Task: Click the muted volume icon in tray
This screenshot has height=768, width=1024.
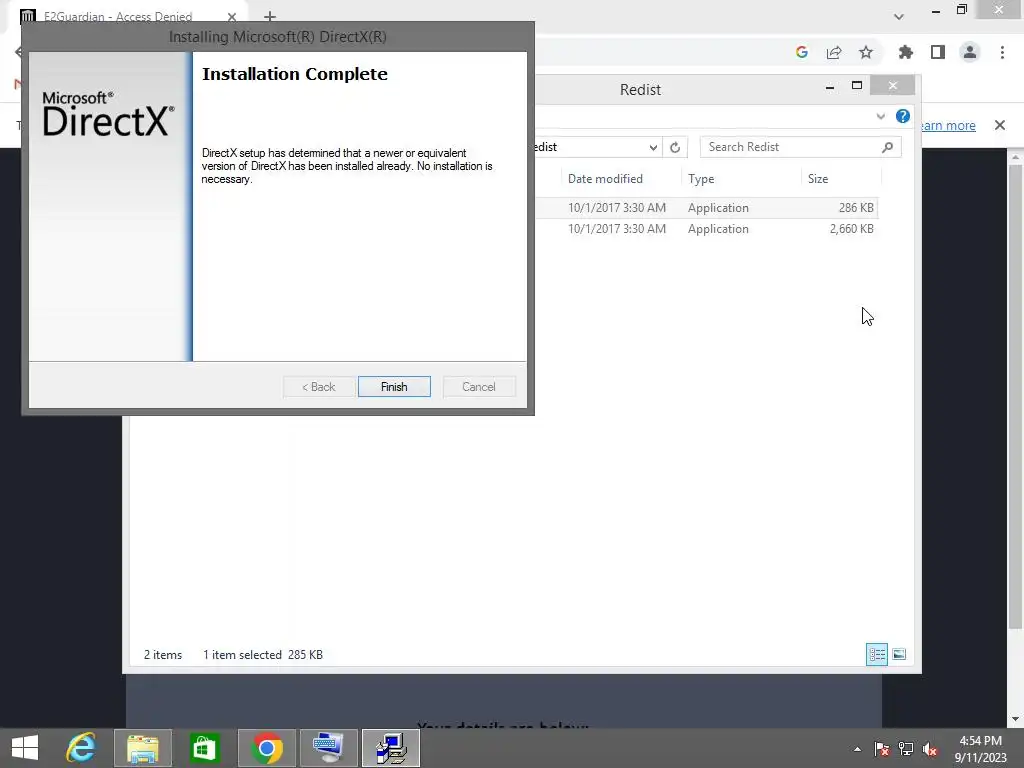Action: click(930, 749)
